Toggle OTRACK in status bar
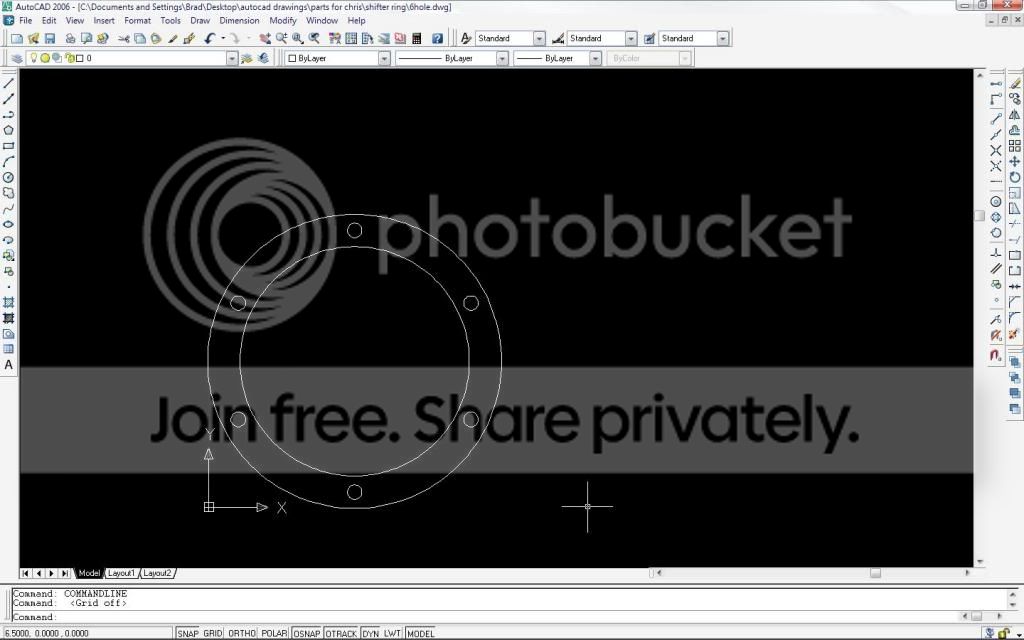 point(341,633)
